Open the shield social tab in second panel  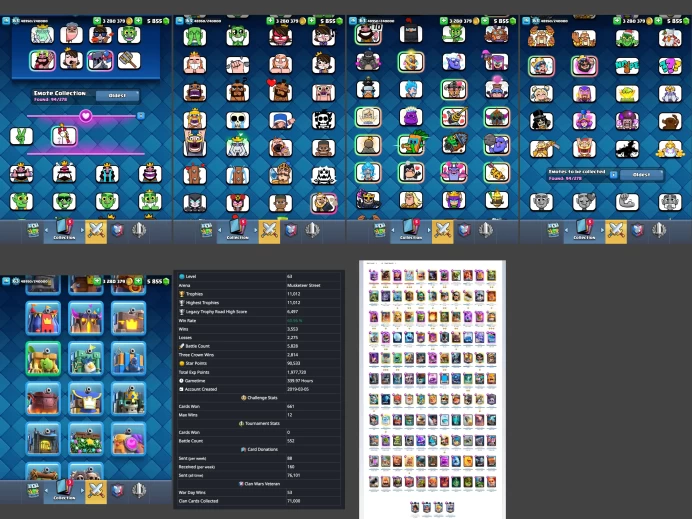pos(291,231)
